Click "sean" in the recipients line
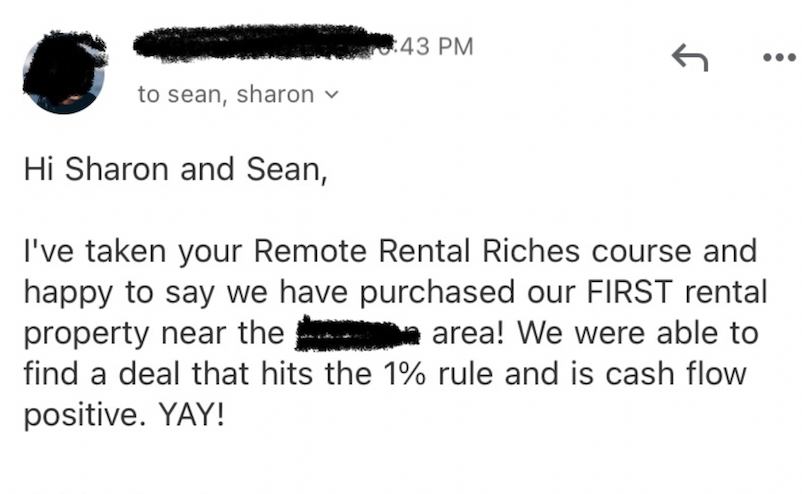 pyautogui.click(x=197, y=95)
